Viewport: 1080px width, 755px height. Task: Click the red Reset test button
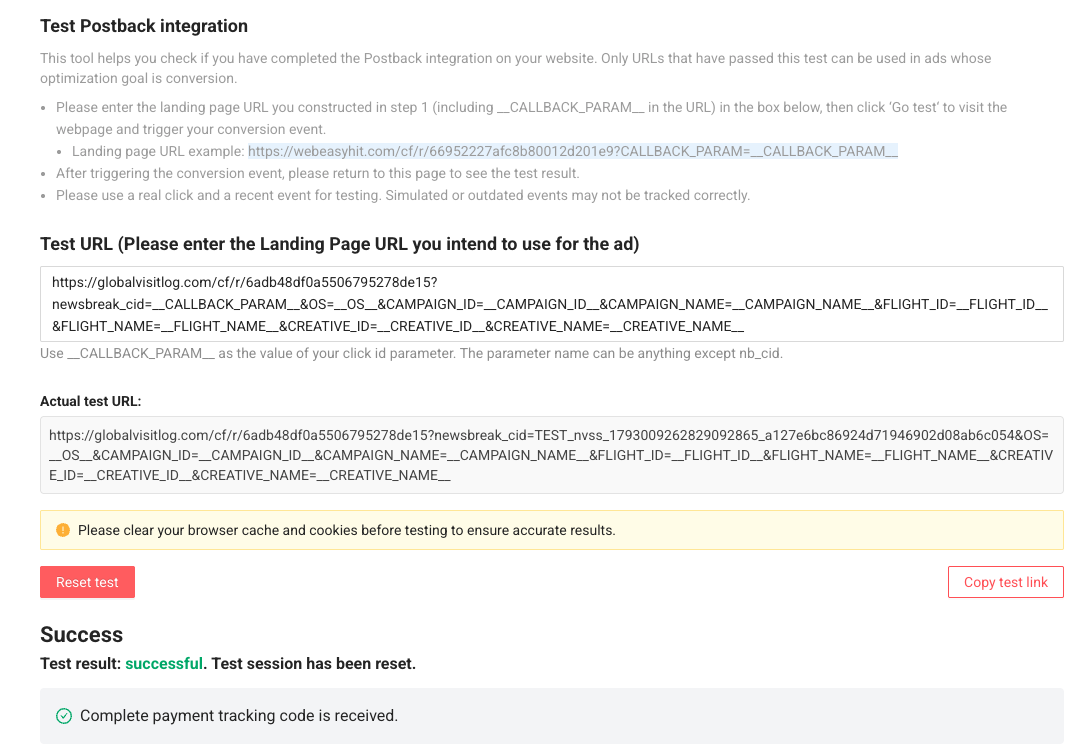pyautogui.click(x=87, y=582)
